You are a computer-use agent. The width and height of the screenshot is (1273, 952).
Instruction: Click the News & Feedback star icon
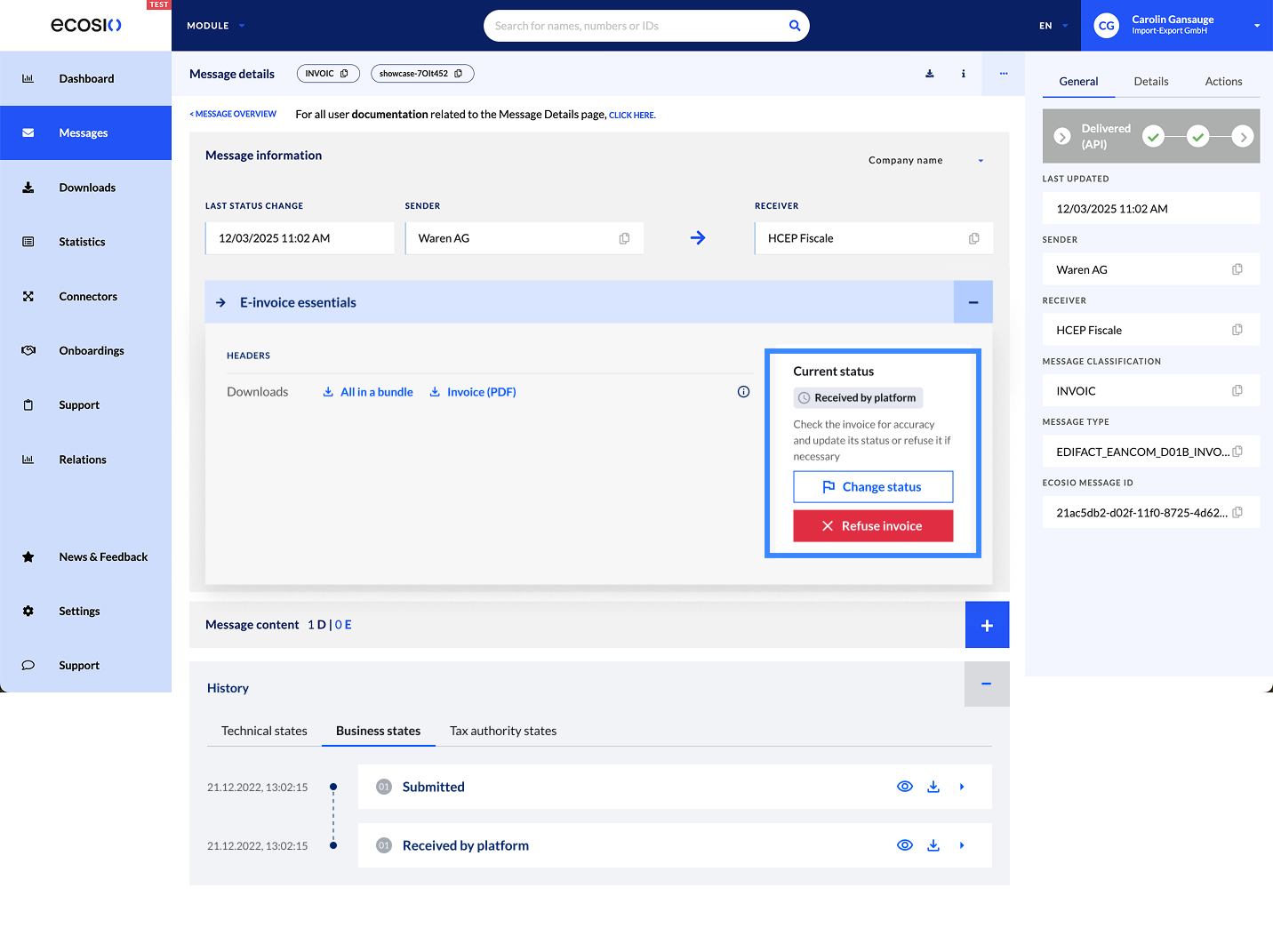point(28,557)
